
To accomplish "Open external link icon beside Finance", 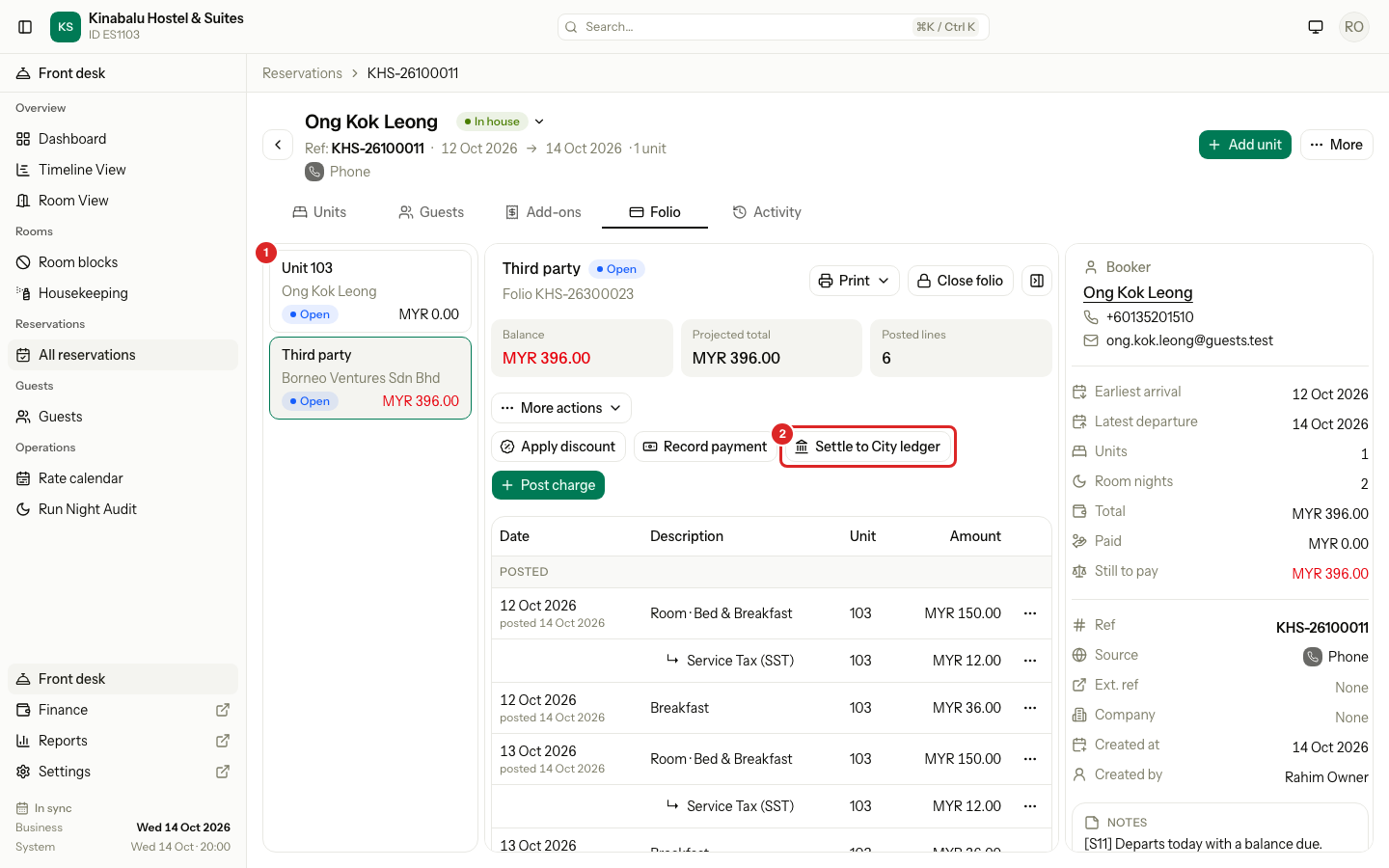I will click(x=223, y=710).
